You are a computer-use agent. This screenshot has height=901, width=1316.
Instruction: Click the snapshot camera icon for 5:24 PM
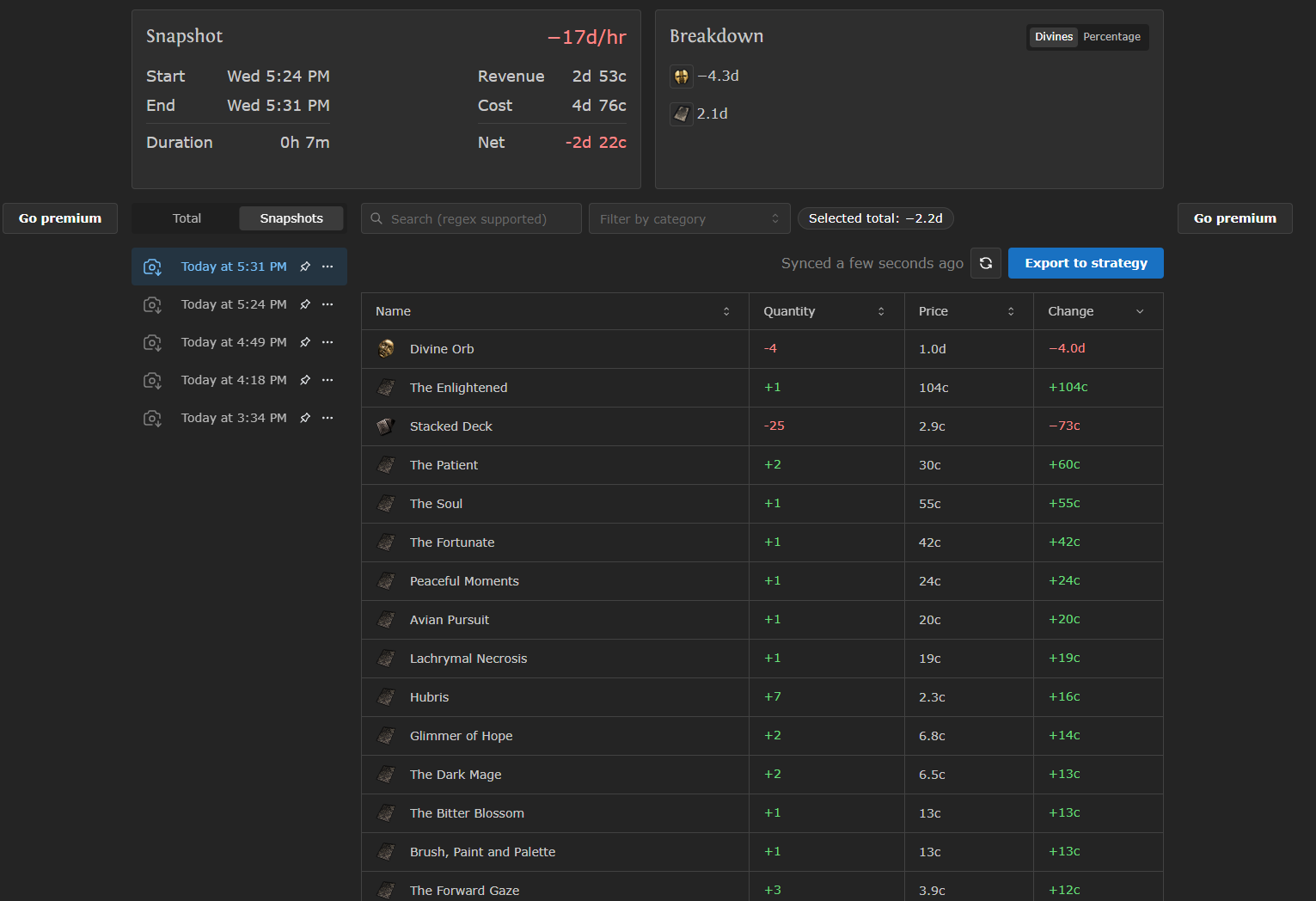pyautogui.click(x=152, y=304)
